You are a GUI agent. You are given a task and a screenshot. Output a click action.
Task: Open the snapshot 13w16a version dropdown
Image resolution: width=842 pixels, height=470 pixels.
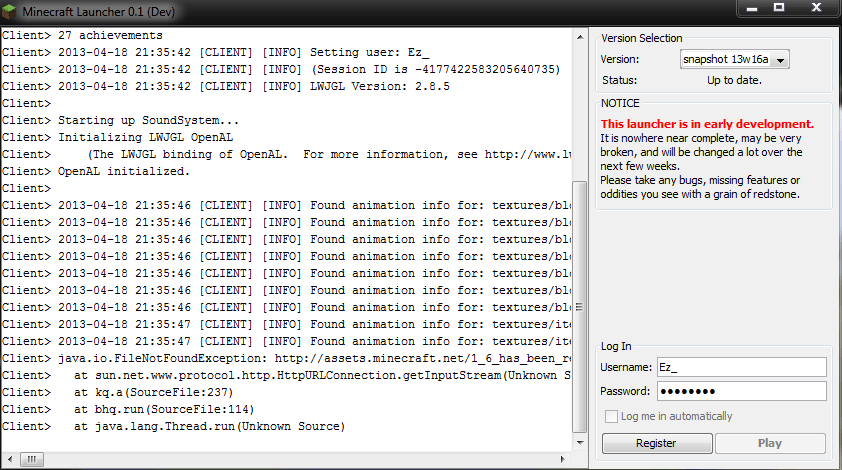point(734,59)
